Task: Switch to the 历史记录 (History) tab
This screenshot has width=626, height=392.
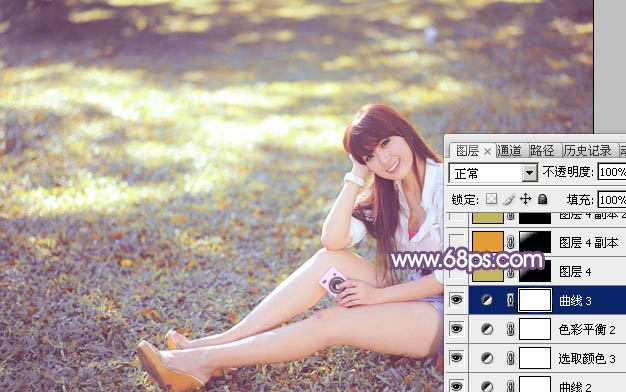Action: [587, 151]
